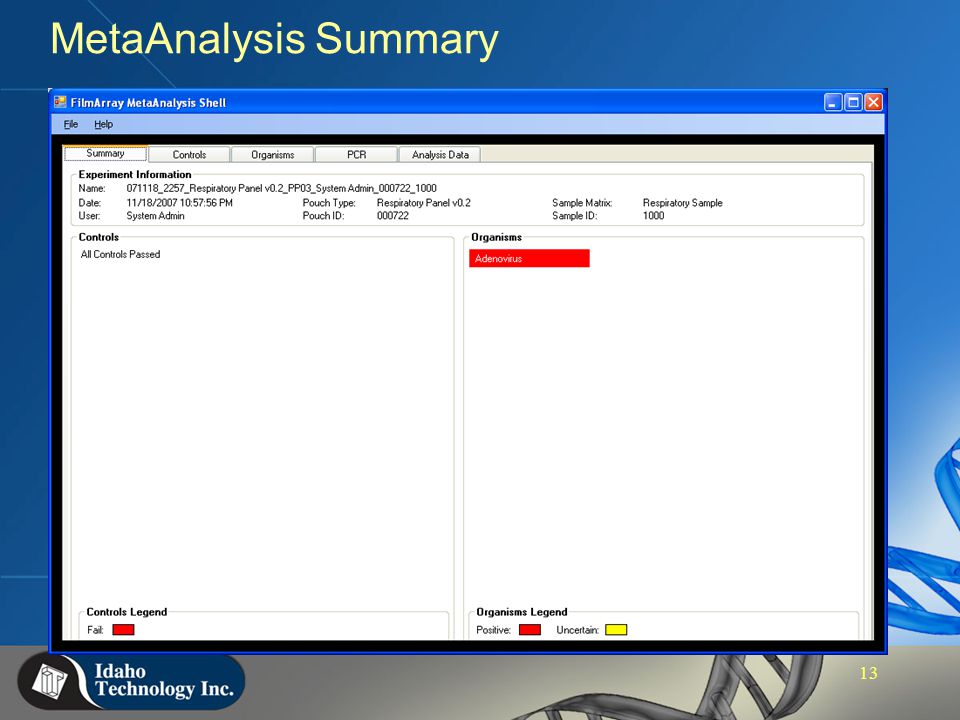Click the Sample Matrix value 'Respiratory Sample'

tap(683, 203)
